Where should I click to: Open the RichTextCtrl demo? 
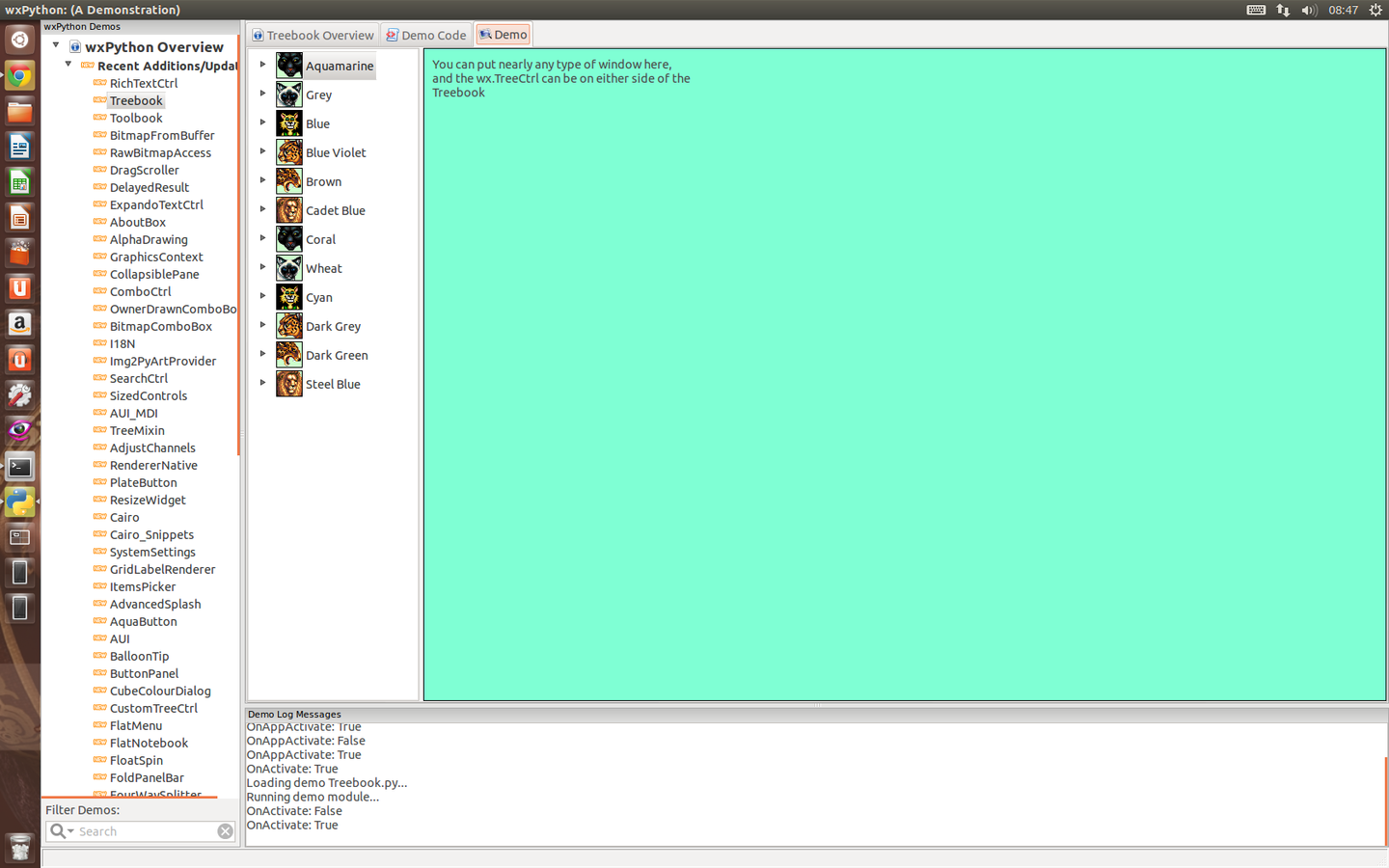click(144, 83)
